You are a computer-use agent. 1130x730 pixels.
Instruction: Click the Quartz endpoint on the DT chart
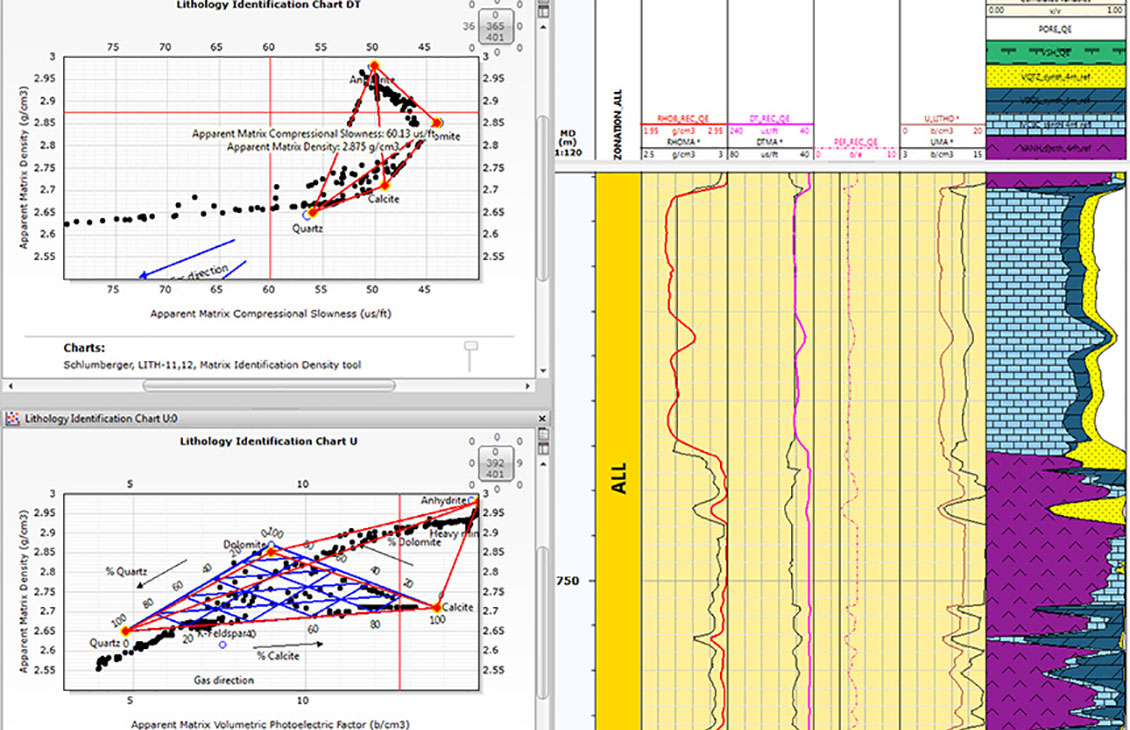tap(311, 212)
